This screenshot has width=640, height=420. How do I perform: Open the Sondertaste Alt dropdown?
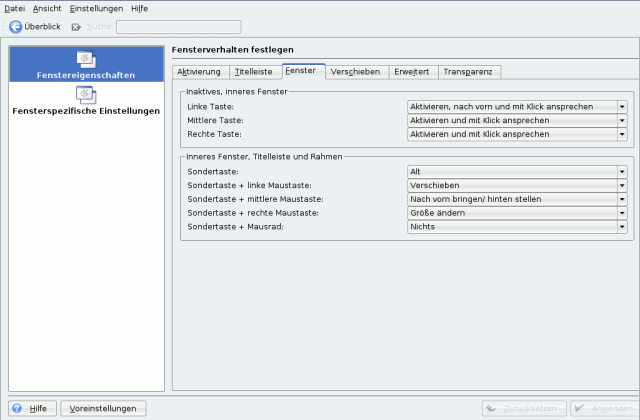click(x=517, y=172)
